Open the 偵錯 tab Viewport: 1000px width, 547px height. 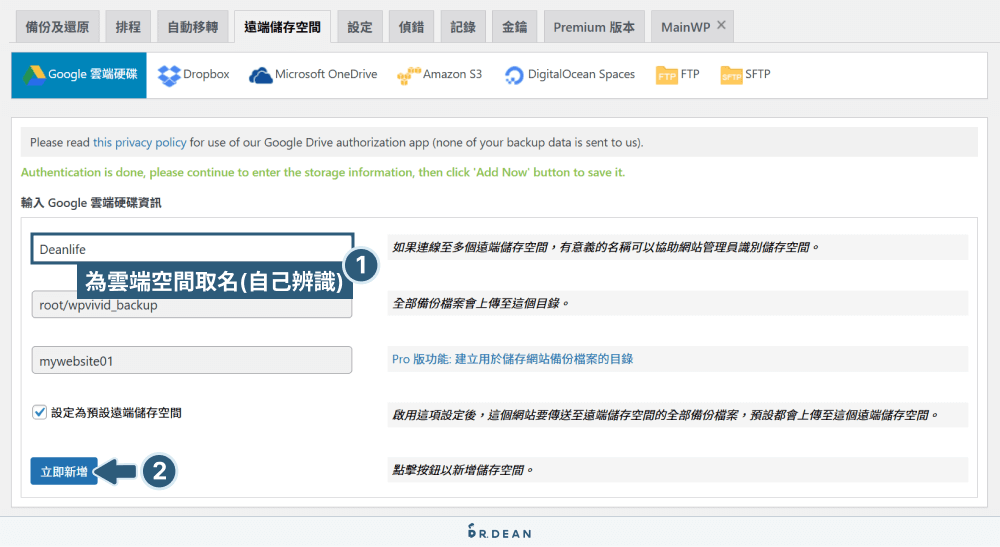[411, 27]
